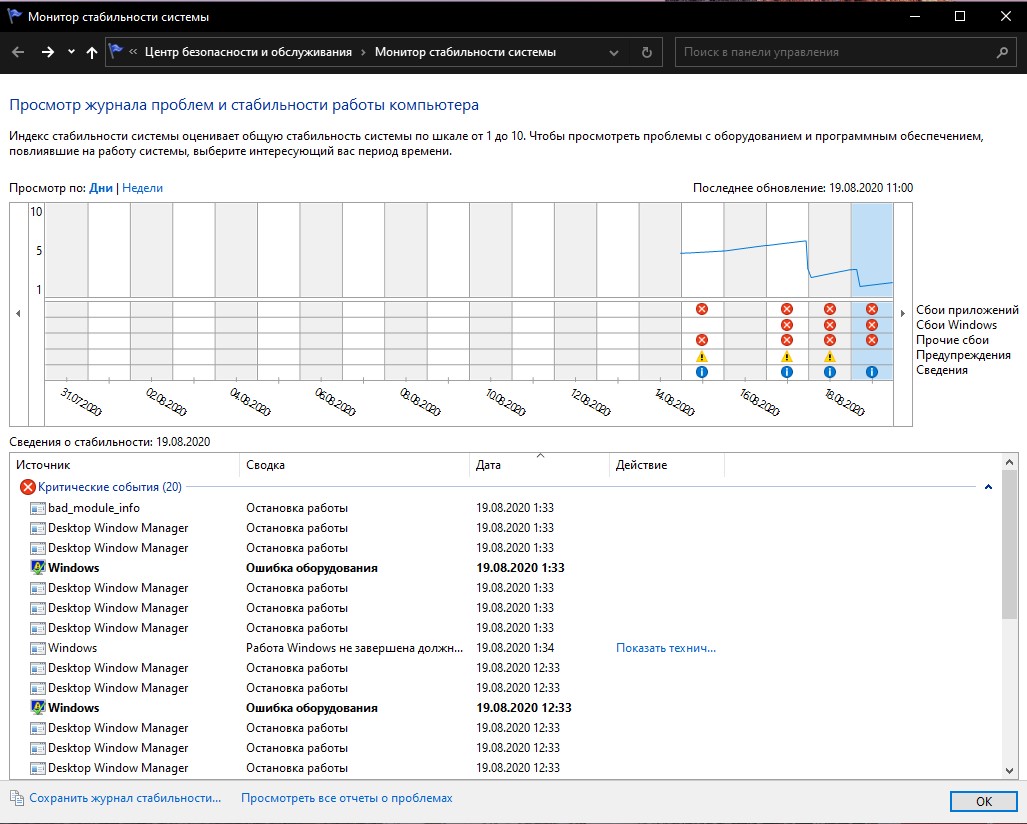
Task: Select information icon for 15.08.2020
Action: point(702,372)
